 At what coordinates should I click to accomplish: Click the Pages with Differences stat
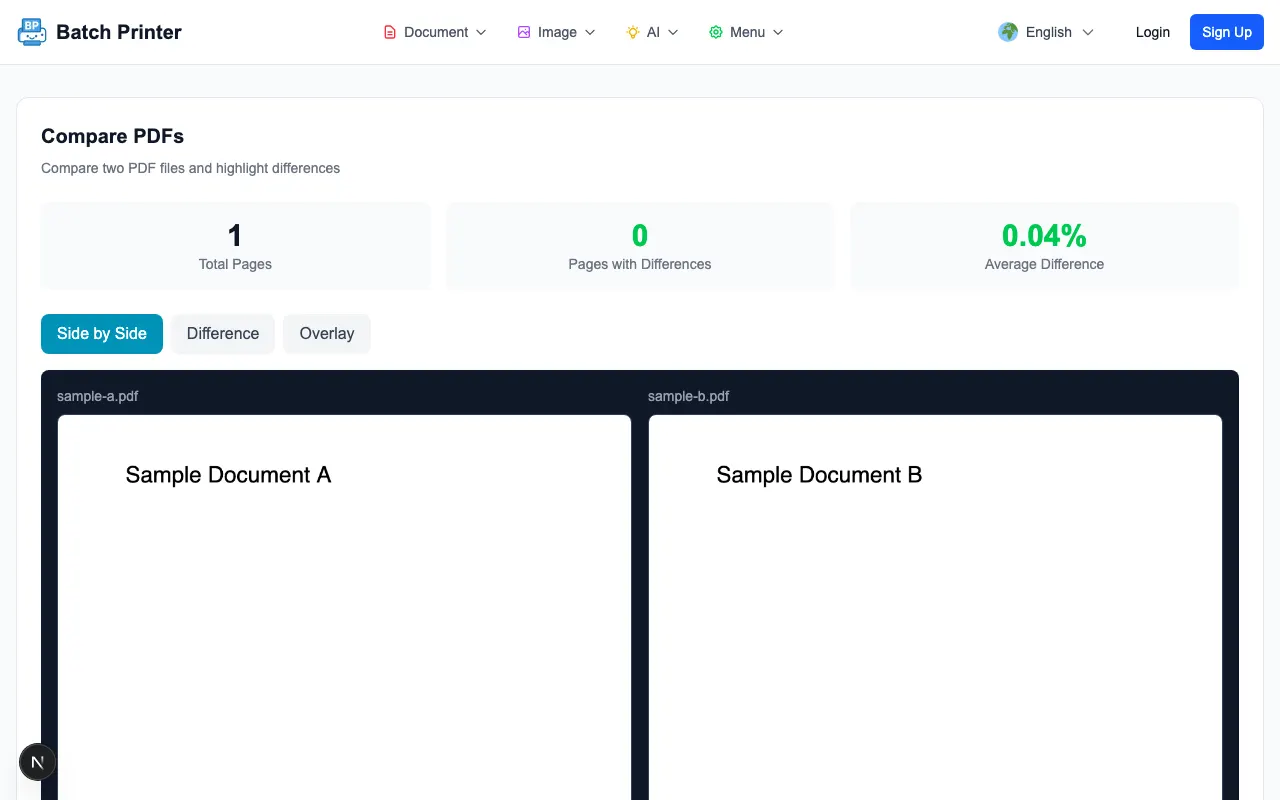[x=640, y=246]
